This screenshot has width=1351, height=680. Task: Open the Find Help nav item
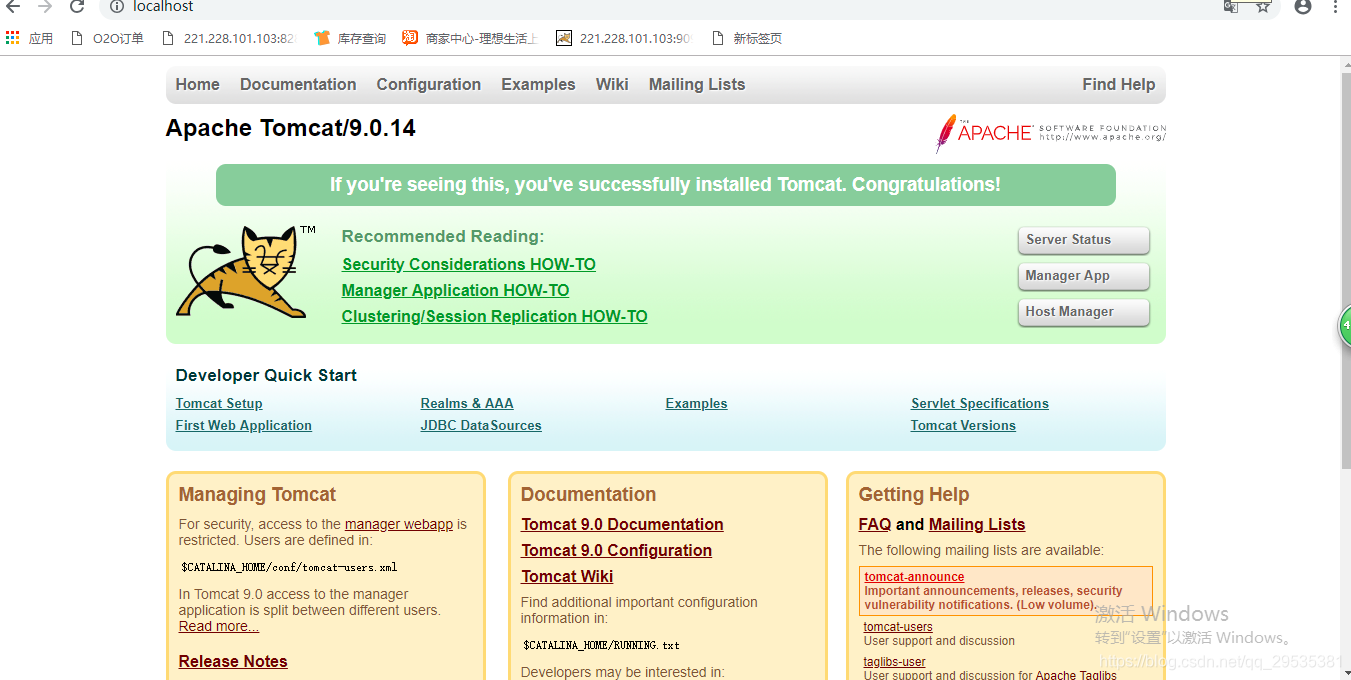pos(1118,85)
